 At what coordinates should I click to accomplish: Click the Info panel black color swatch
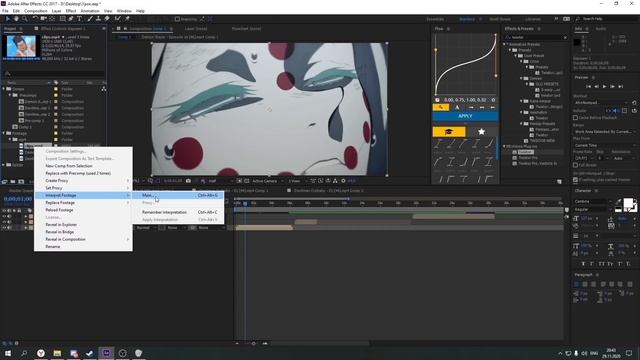point(577,42)
